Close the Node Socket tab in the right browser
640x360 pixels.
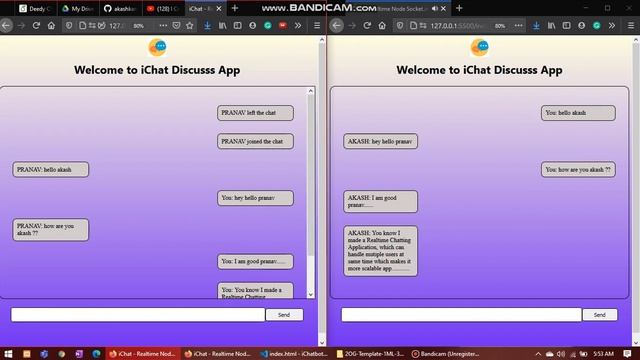coord(443,8)
